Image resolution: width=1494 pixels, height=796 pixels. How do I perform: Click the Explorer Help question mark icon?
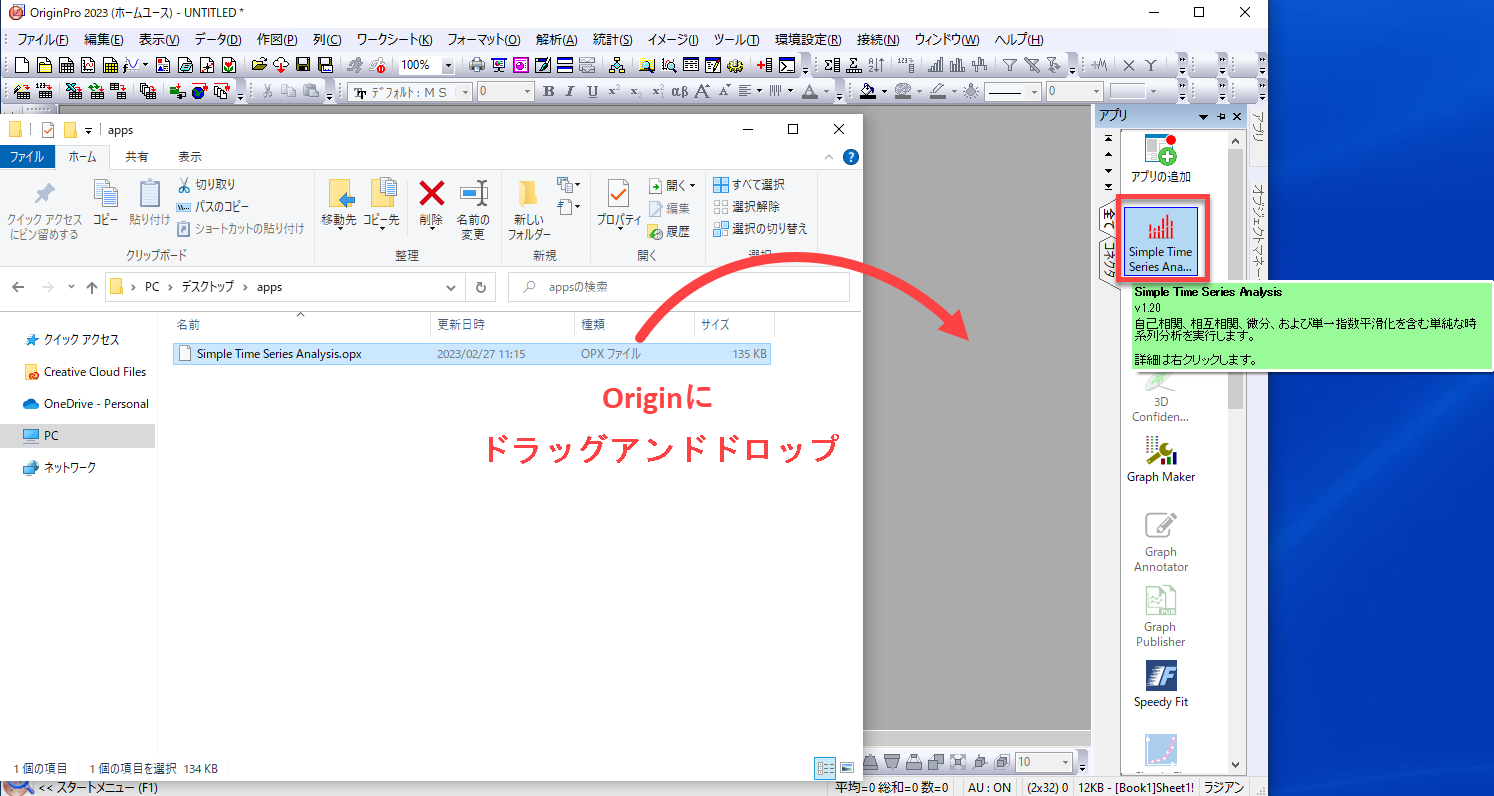click(851, 157)
